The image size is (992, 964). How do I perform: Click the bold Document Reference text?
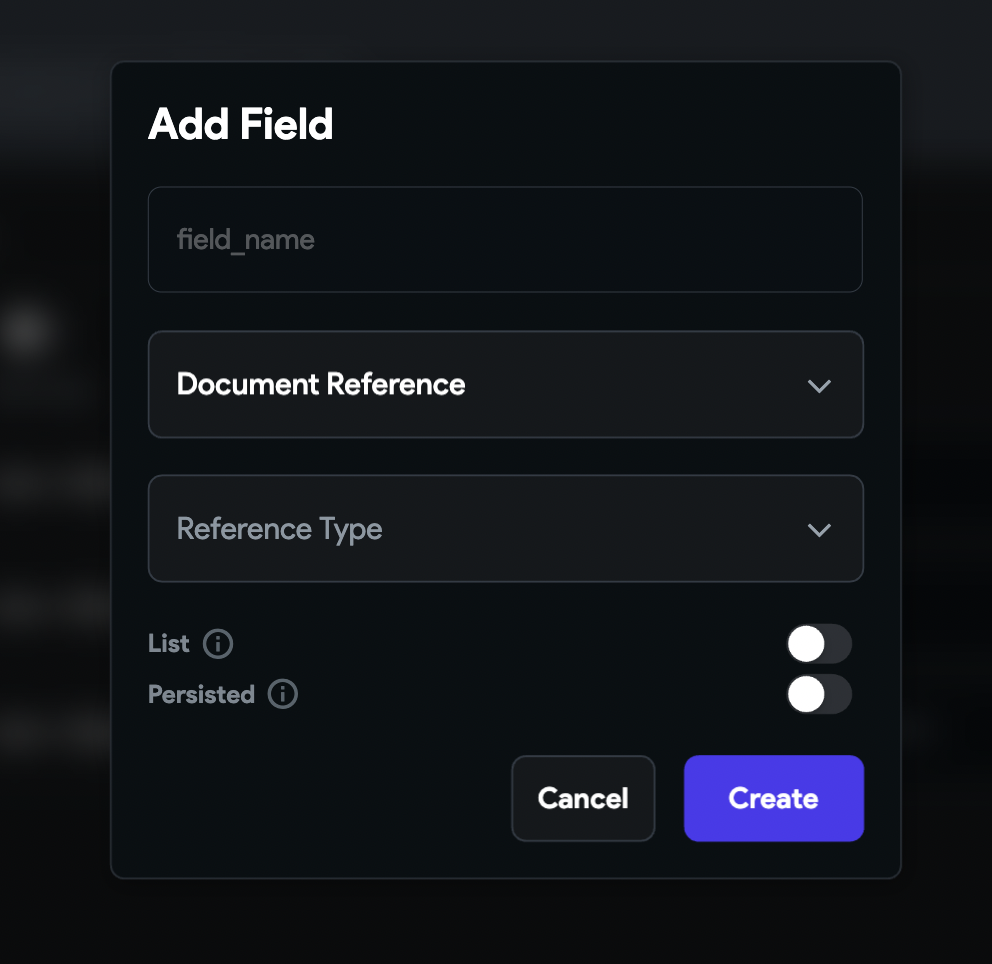click(x=320, y=385)
